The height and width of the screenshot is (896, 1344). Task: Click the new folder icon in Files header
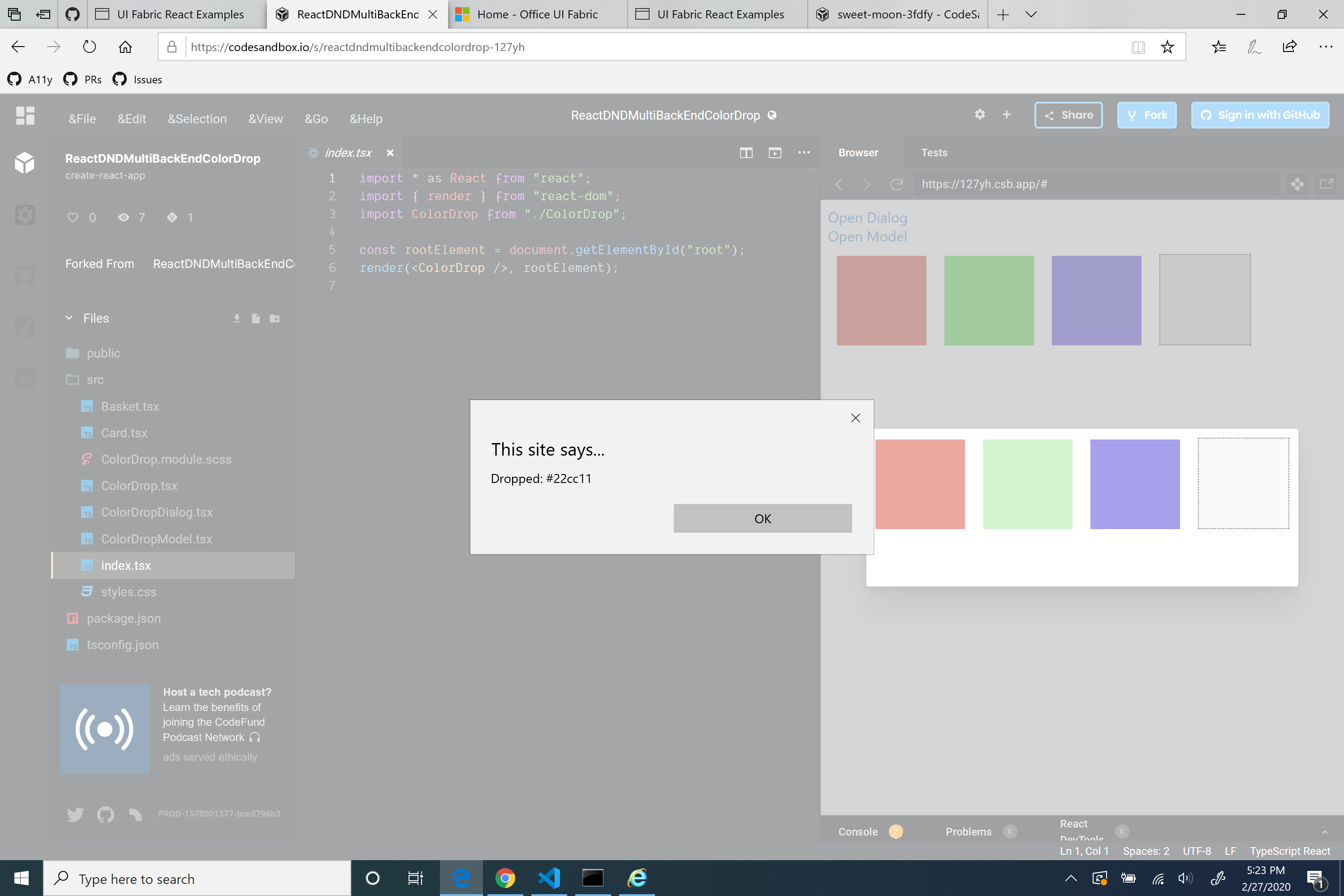(x=275, y=318)
